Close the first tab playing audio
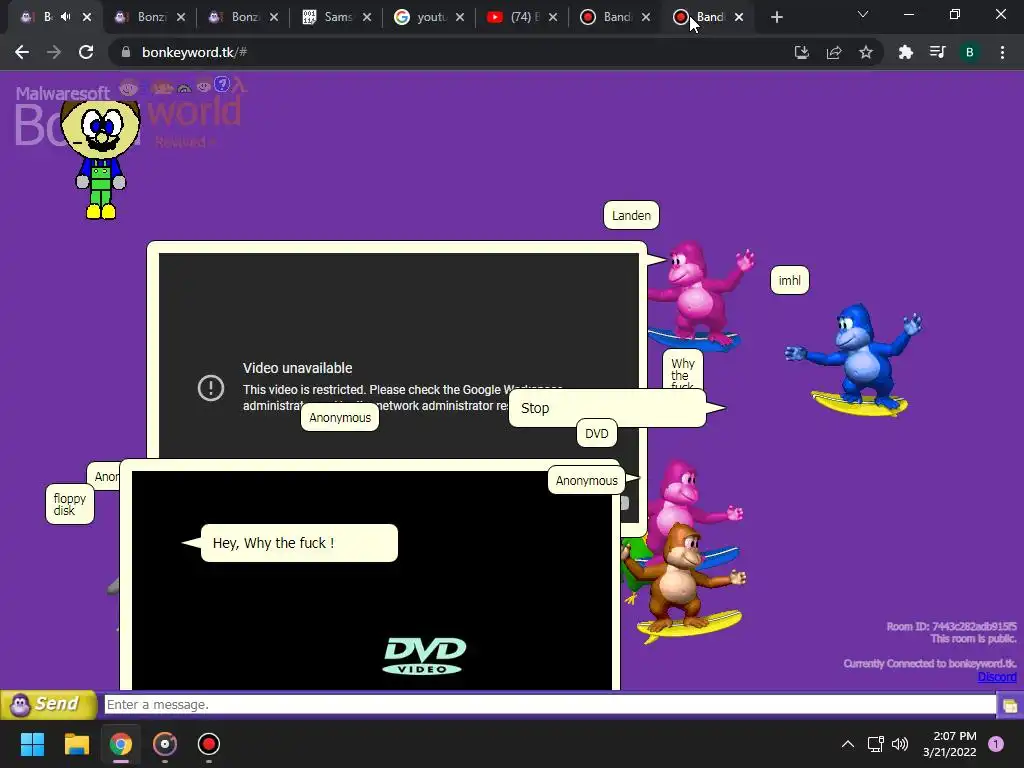Viewport: 1024px width, 768px height. coord(87,17)
